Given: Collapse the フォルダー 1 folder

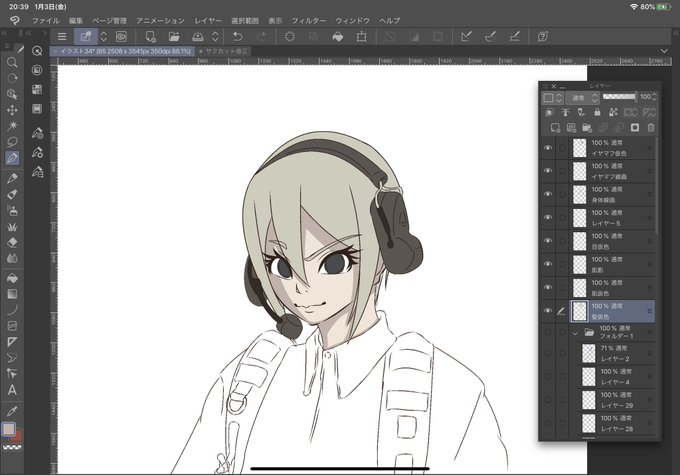Looking at the screenshot, I should click(575, 333).
